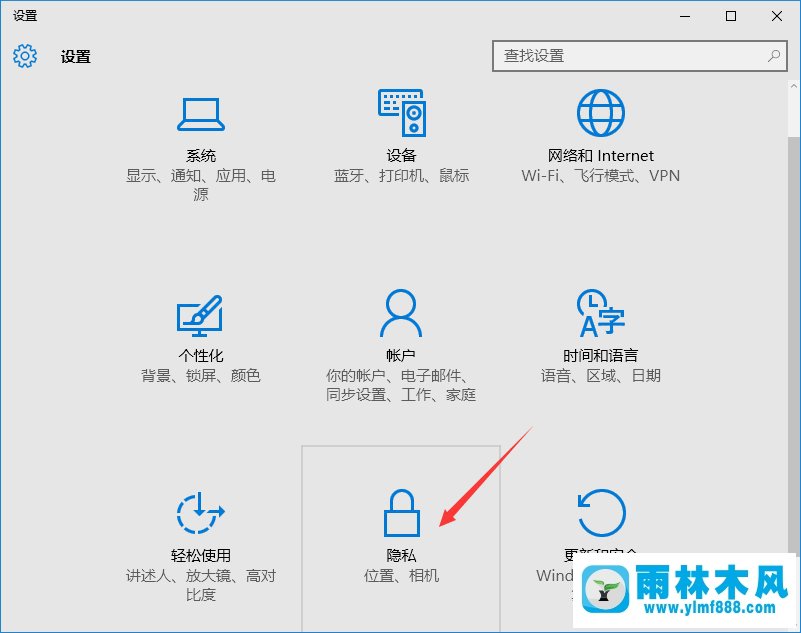The height and width of the screenshot is (633, 801).
Task: Focus the 查找设置 search field
Action: tap(640, 56)
